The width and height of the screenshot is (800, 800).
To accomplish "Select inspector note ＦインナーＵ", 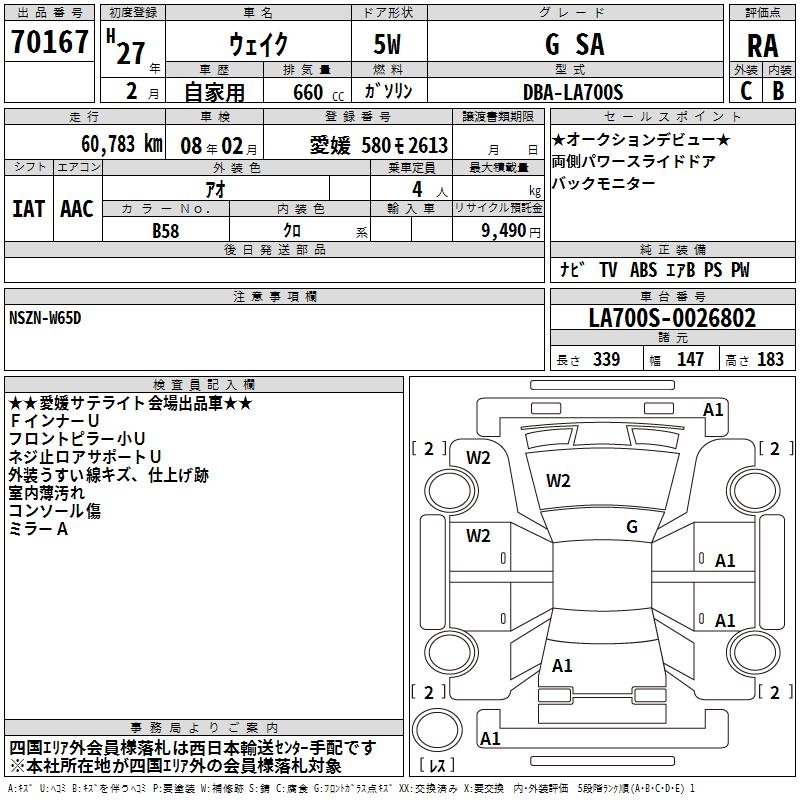I will (54, 421).
